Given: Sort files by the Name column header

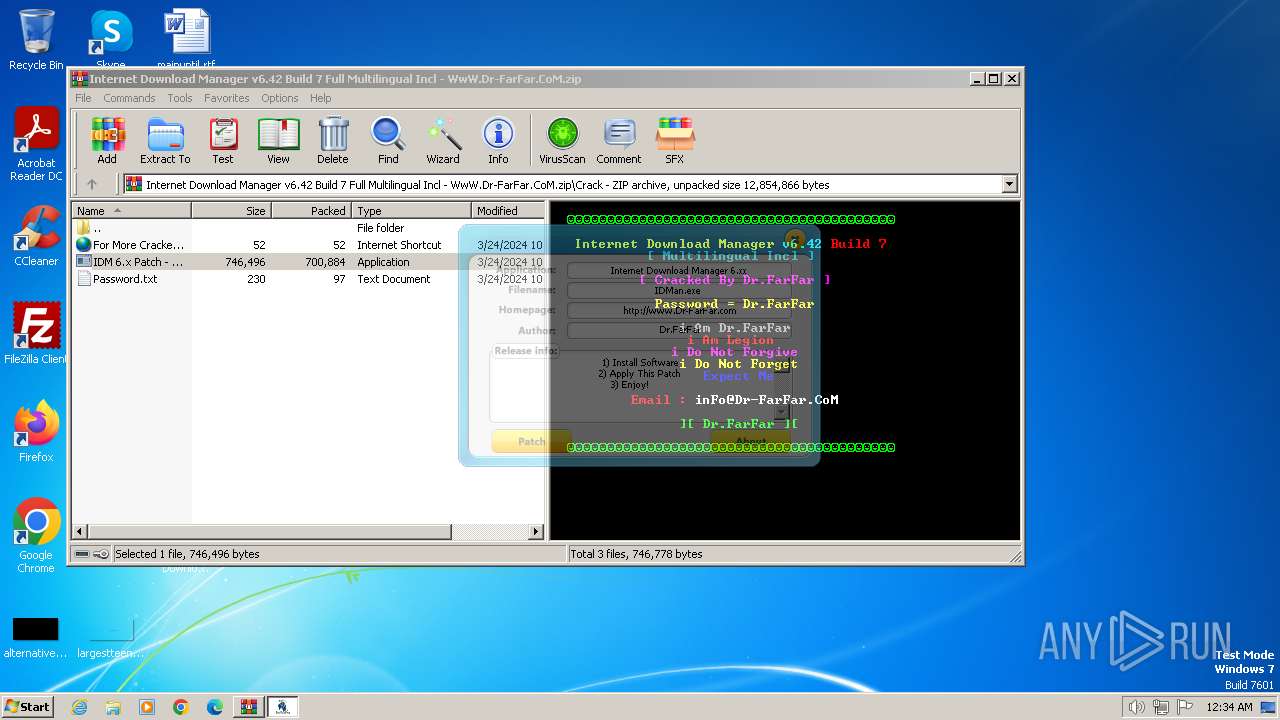Looking at the screenshot, I should [x=131, y=210].
